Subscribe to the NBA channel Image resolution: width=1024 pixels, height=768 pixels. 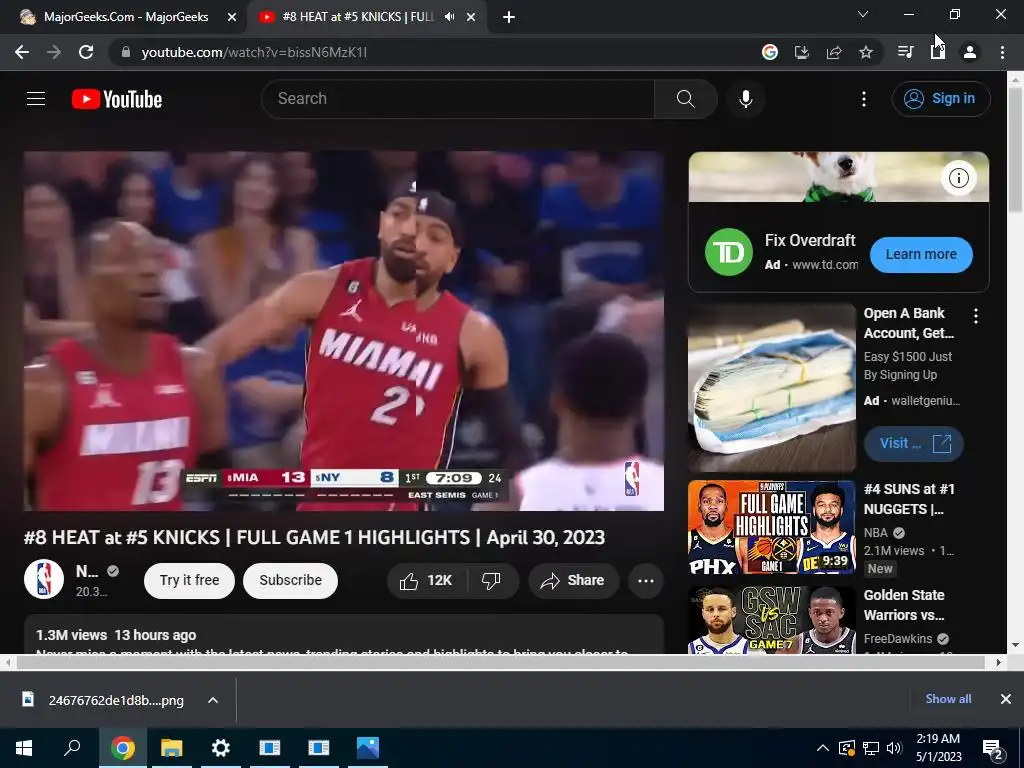pyautogui.click(x=290, y=581)
